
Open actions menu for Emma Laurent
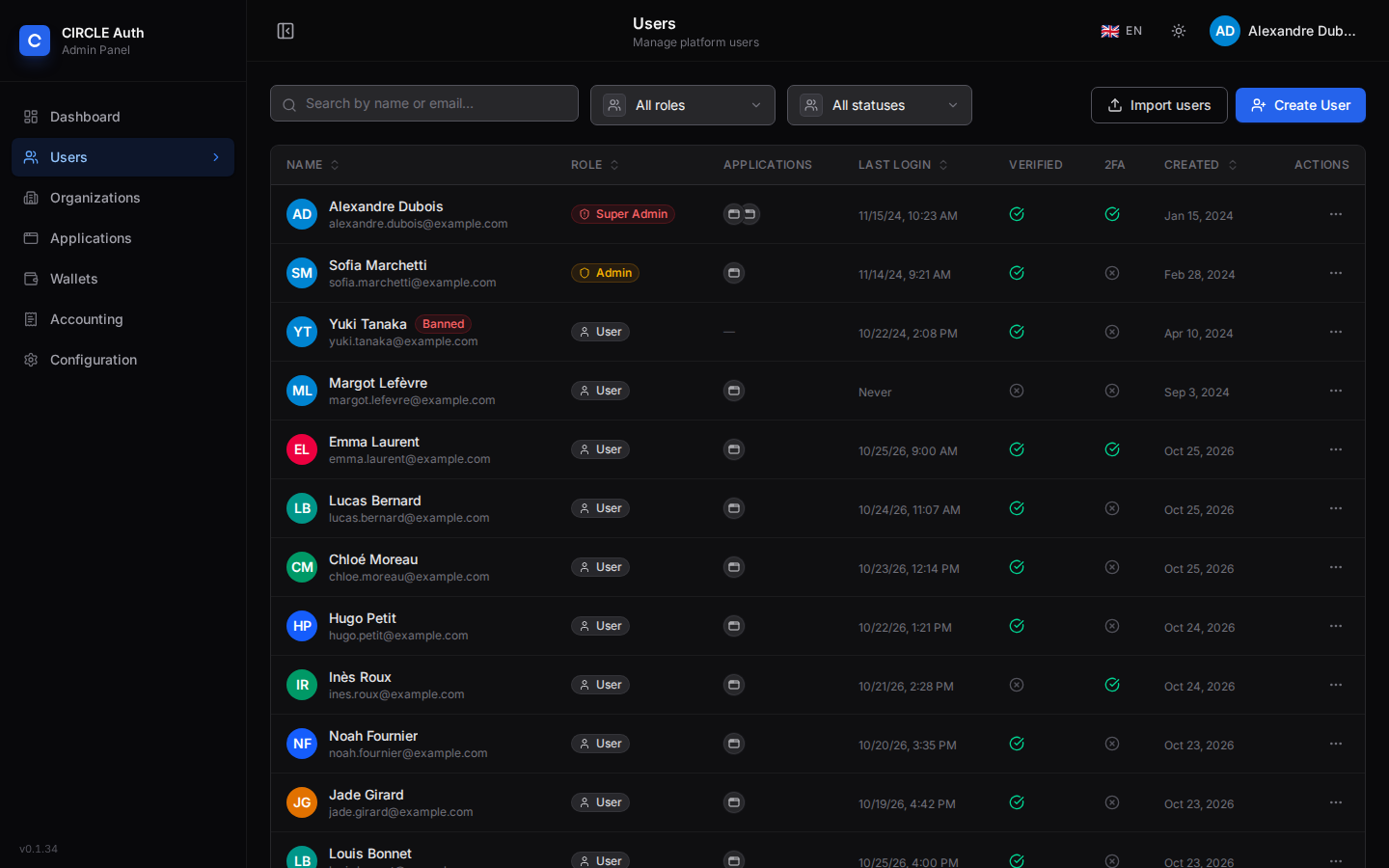click(1336, 449)
